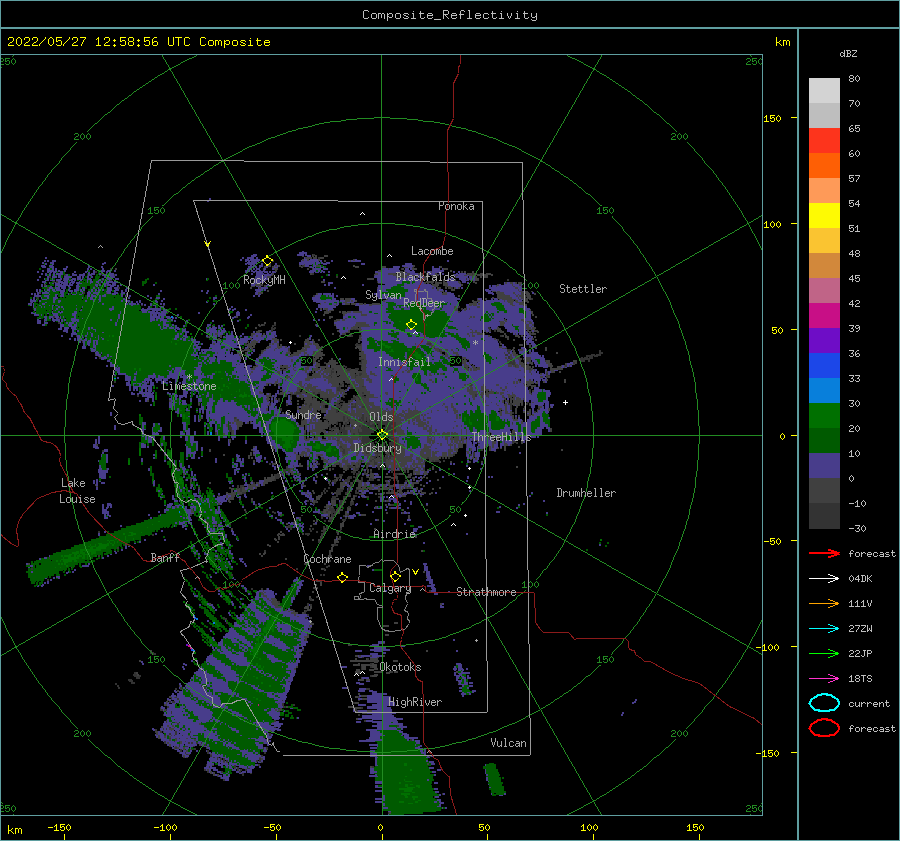This screenshot has width=900, height=841.
Task: Click the red forecast arrow in legend
Action: [x=824, y=553]
